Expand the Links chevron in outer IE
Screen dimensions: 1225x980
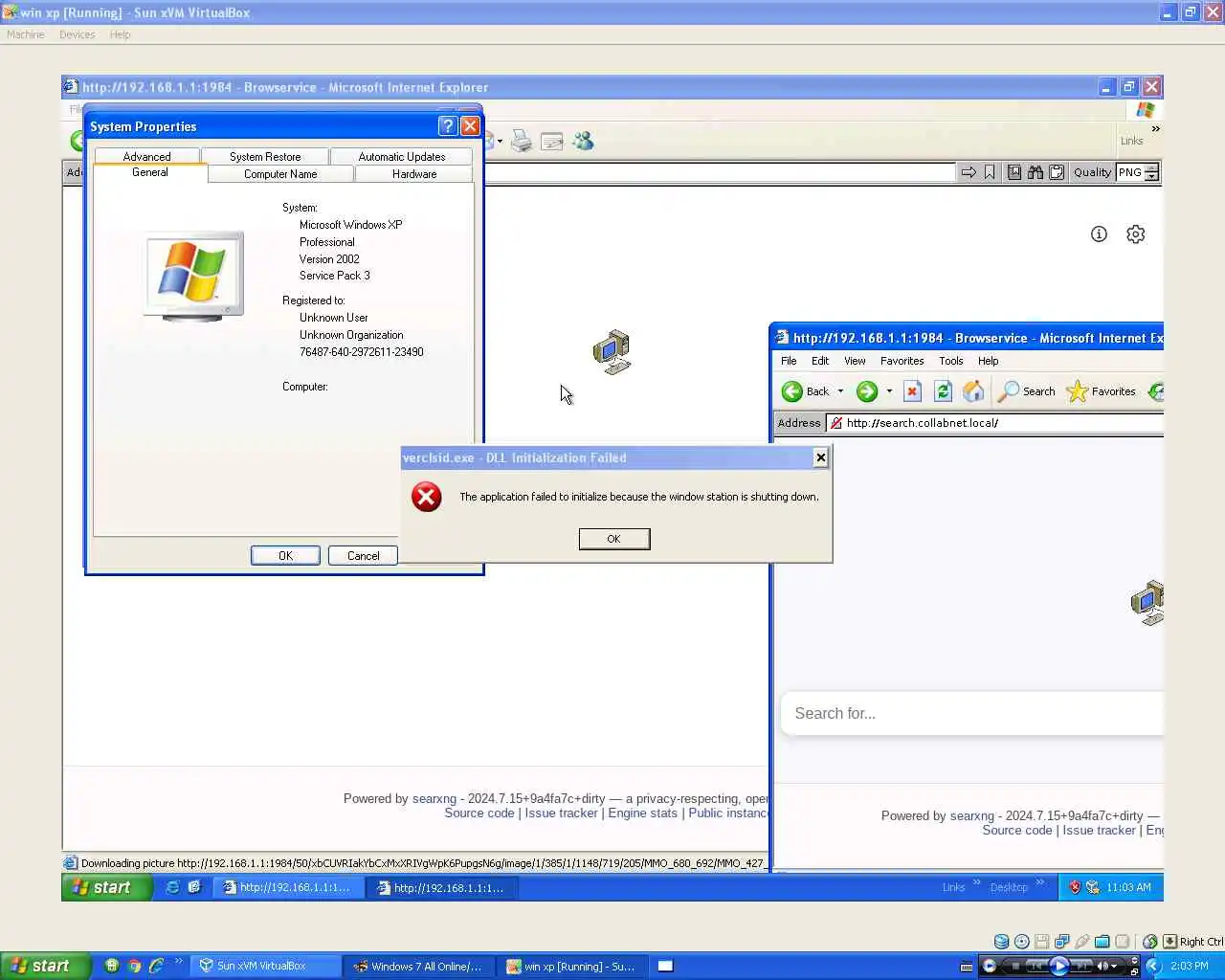pos(1155,128)
